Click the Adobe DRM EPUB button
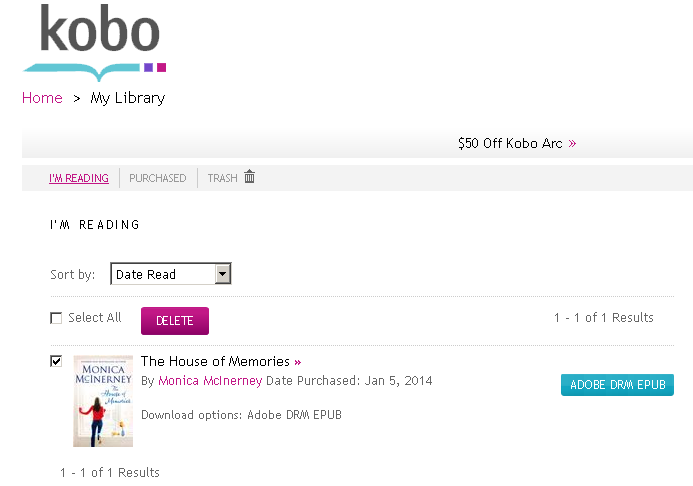 (617, 385)
